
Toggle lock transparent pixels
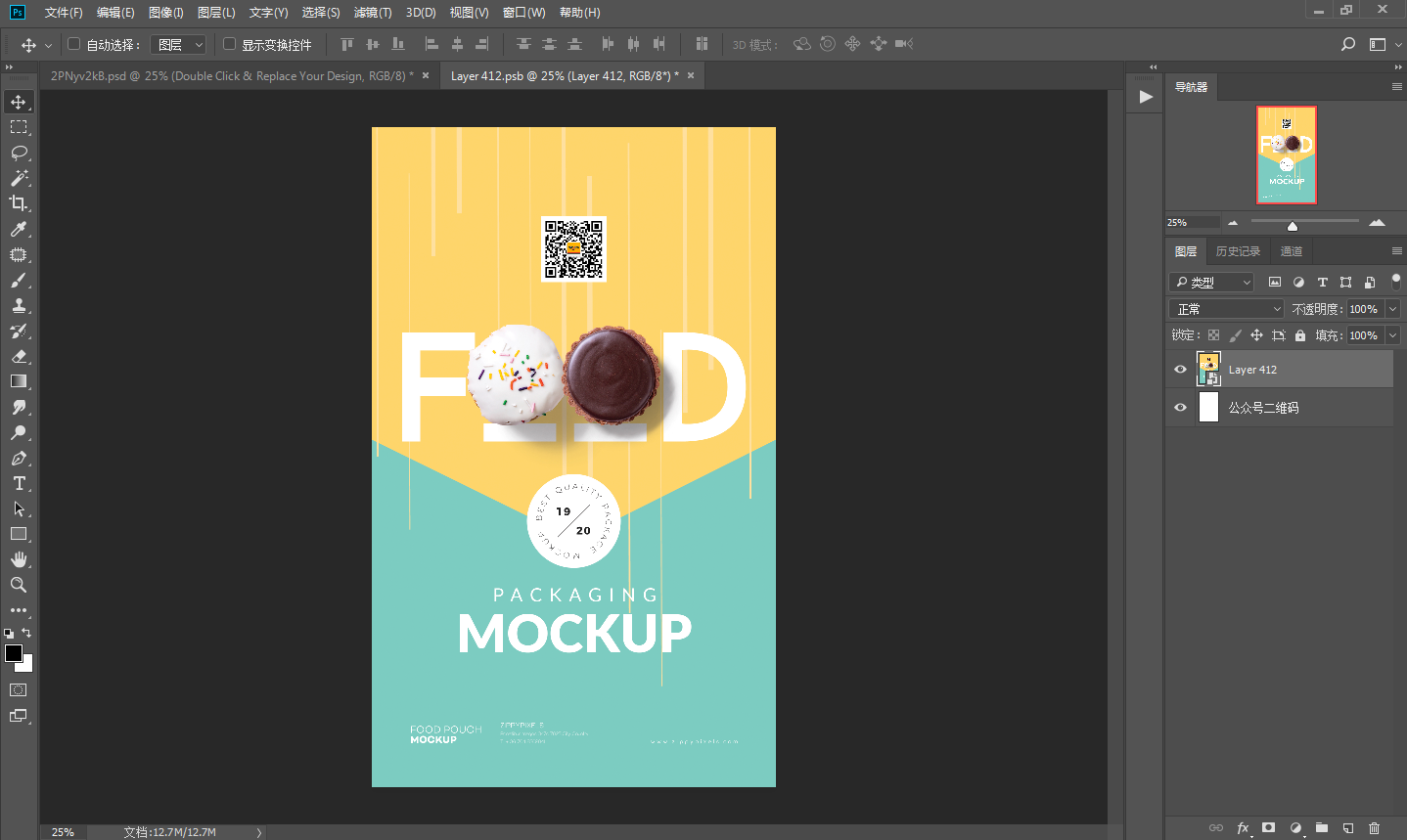coord(1213,335)
